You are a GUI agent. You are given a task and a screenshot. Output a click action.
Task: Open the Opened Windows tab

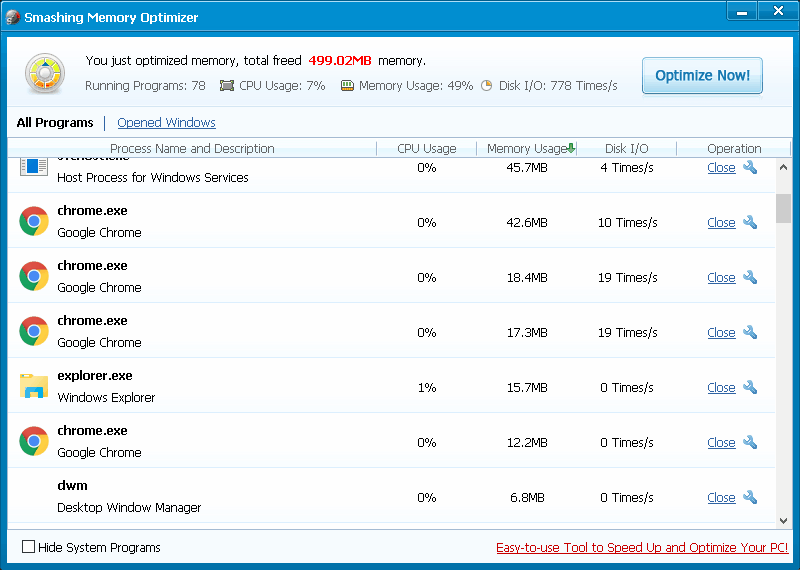point(166,122)
